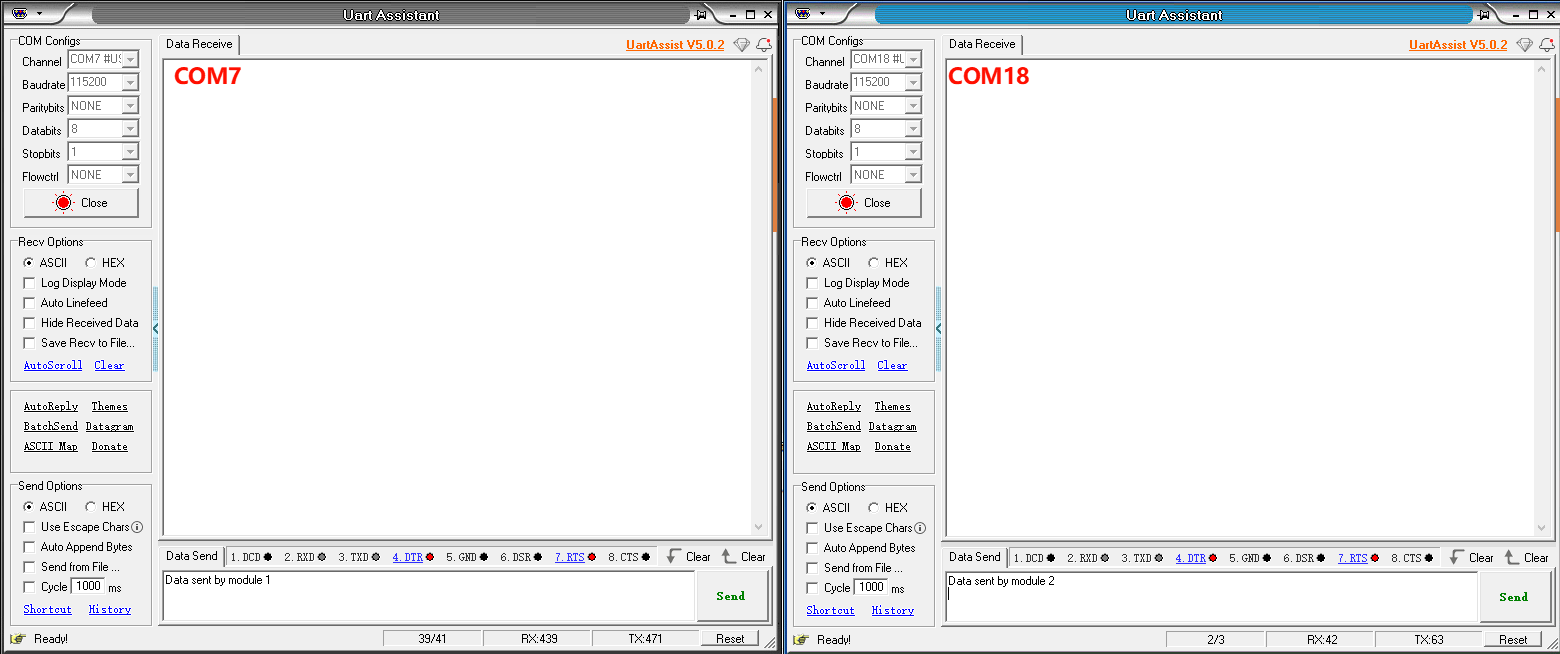
Task: Open the Paritybits dropdown in COM18 window
Action: pos(913,106)
